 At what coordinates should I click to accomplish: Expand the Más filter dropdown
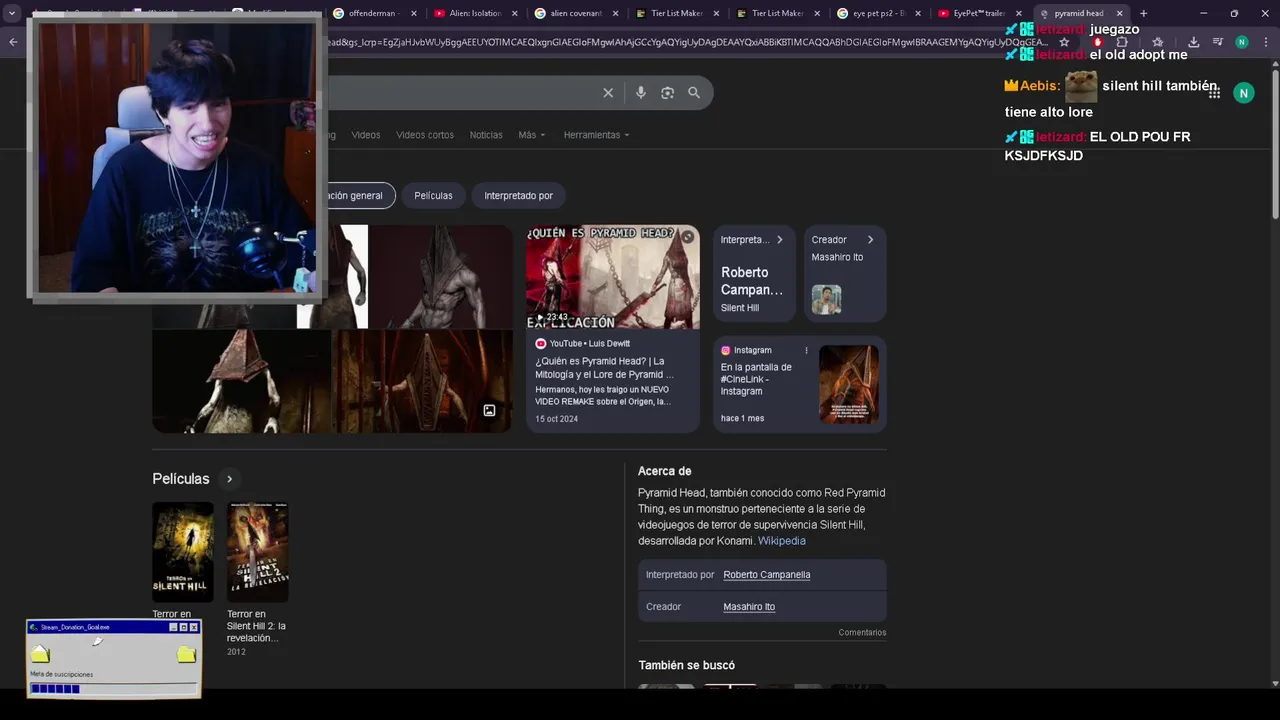coord(532,135)
